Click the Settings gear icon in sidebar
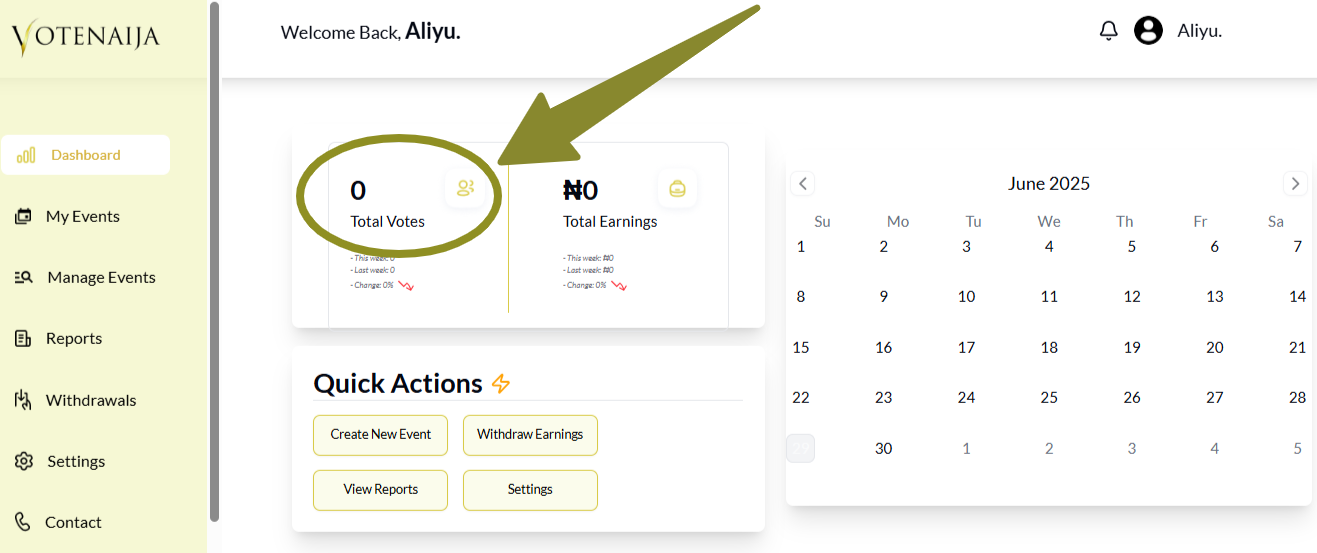The image size is (1317, 553). 24,462
